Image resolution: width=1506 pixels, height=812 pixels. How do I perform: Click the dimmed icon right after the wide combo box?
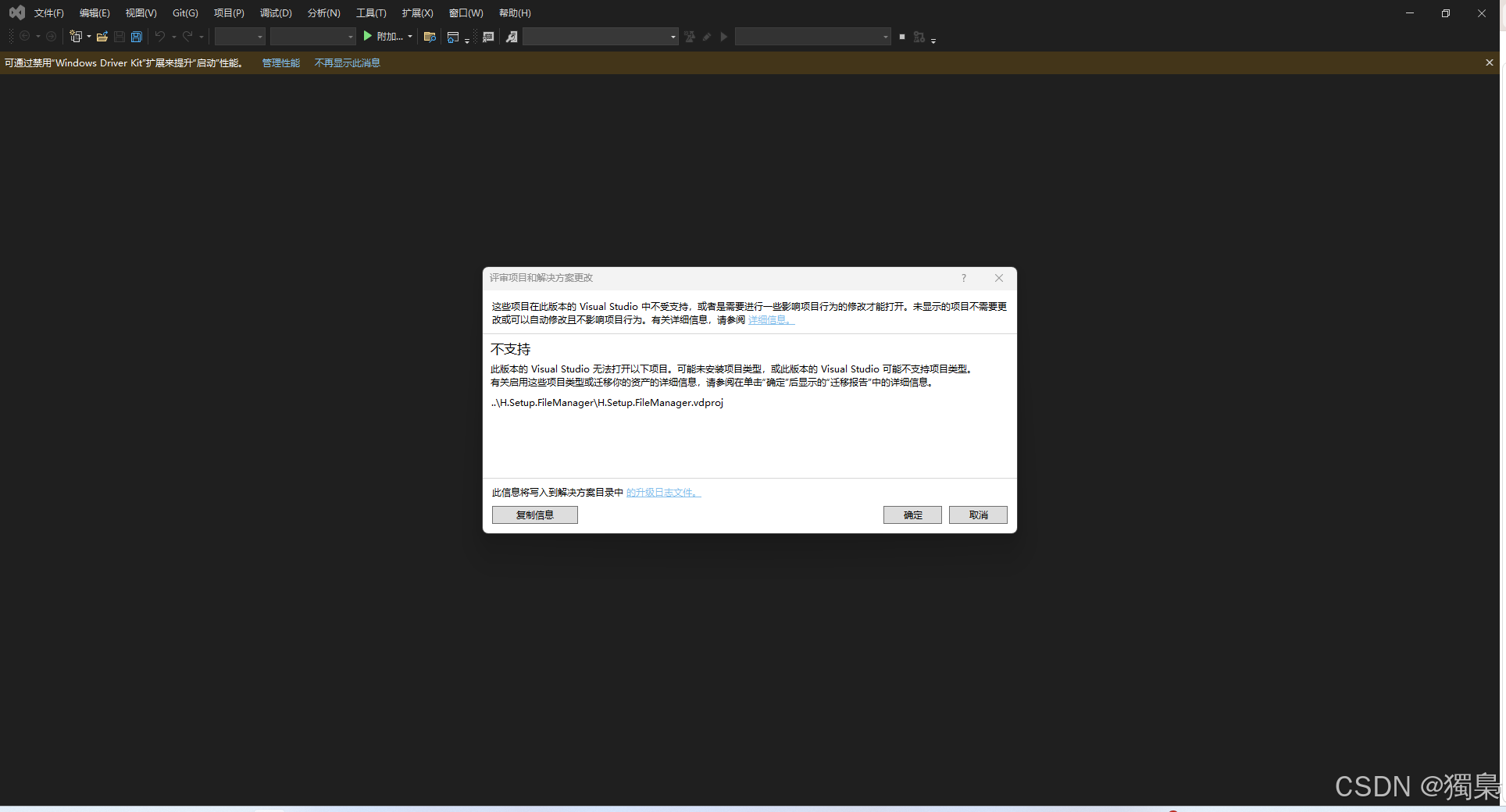690,37
